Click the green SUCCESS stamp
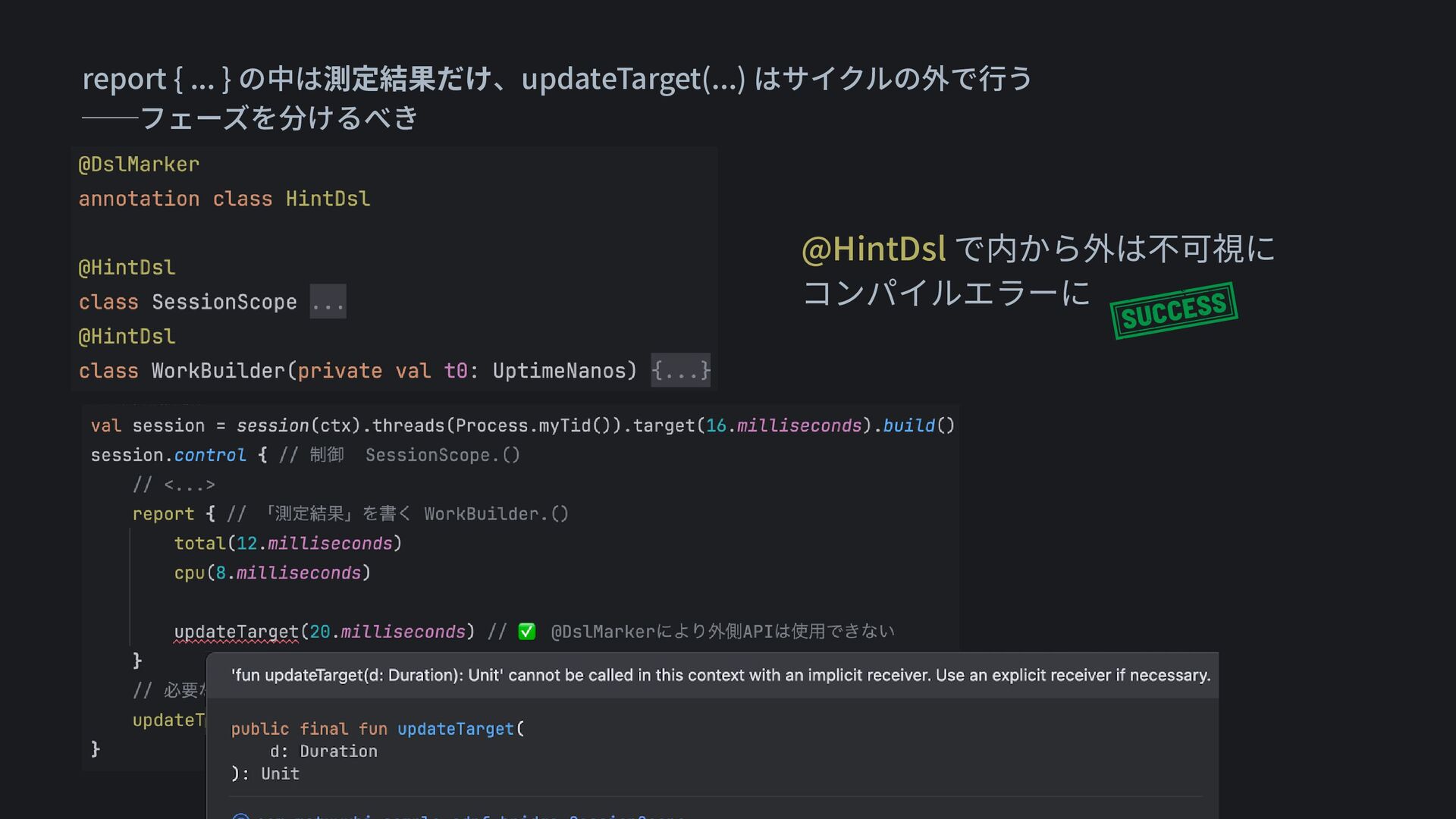Viewport: 1456px width, 819px height. coord(1173,311)
